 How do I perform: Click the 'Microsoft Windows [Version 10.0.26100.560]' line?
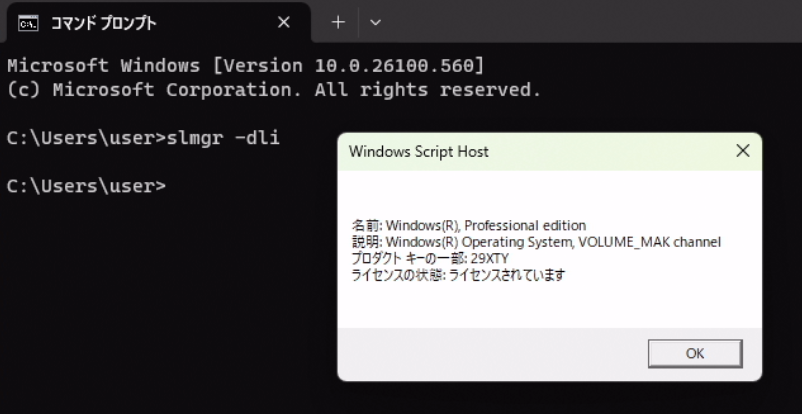[x=245, y=66]
